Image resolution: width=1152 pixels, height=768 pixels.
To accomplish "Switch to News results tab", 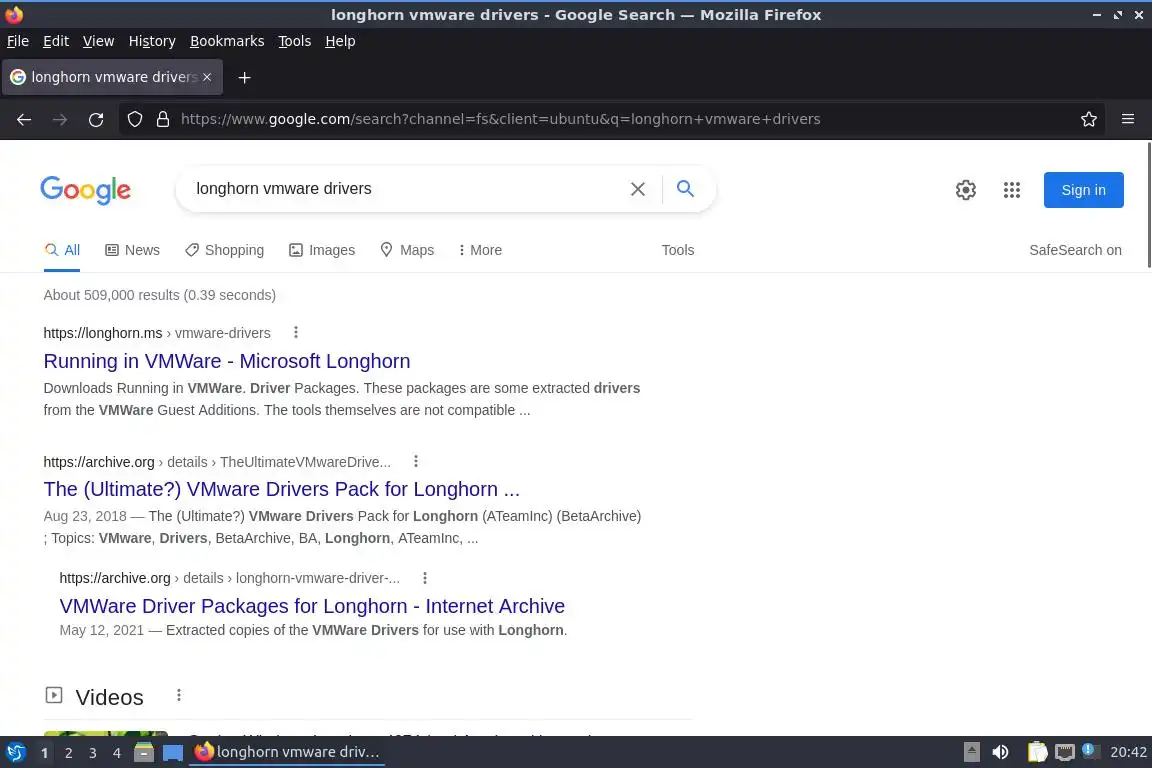I will tap(132, 250).
